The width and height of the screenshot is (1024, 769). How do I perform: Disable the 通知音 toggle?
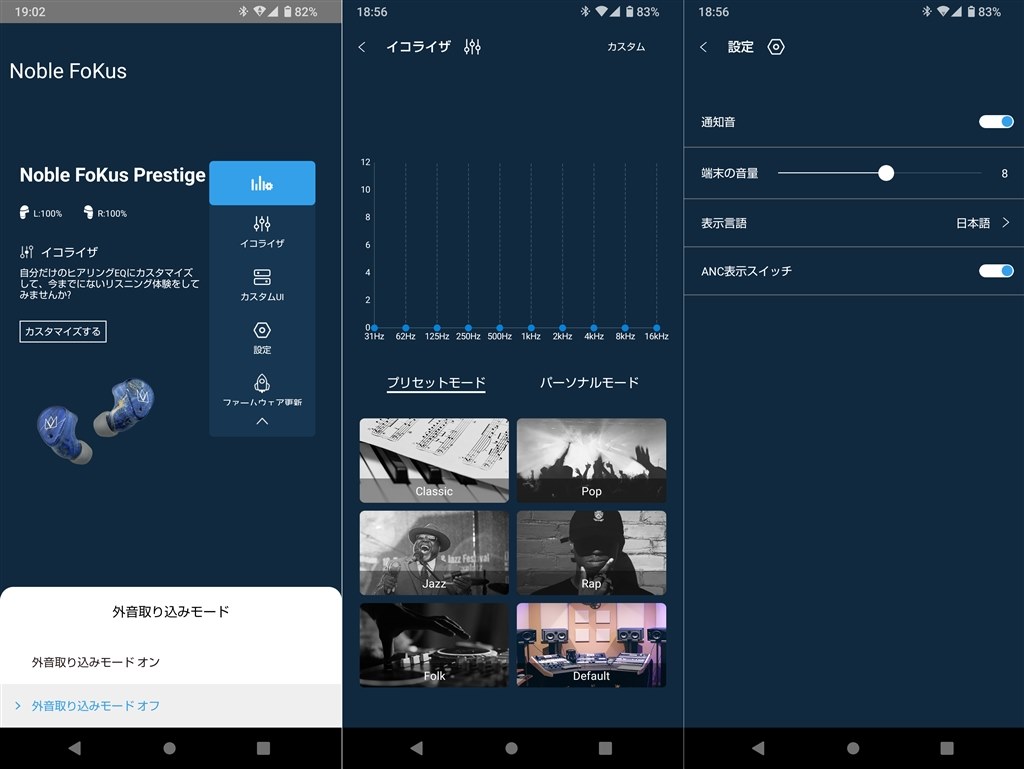pos(996,121)
